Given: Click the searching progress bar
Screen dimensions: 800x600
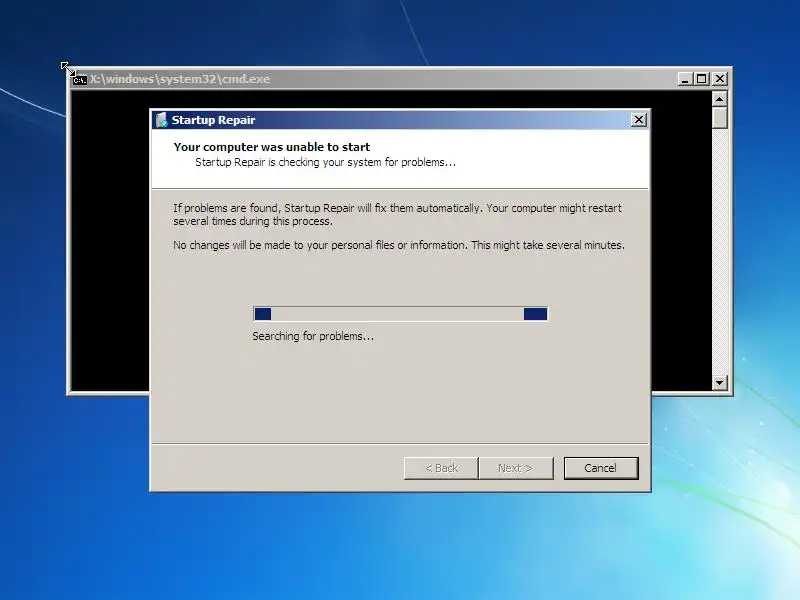Looking at the screenshot, I should click(401, 314).
